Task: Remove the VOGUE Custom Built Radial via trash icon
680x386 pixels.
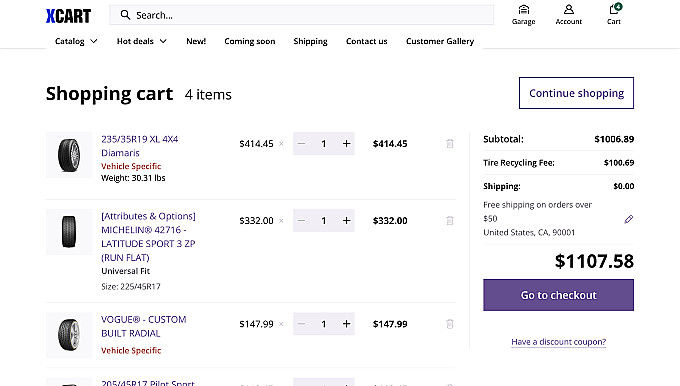Action: click(450, 324)
